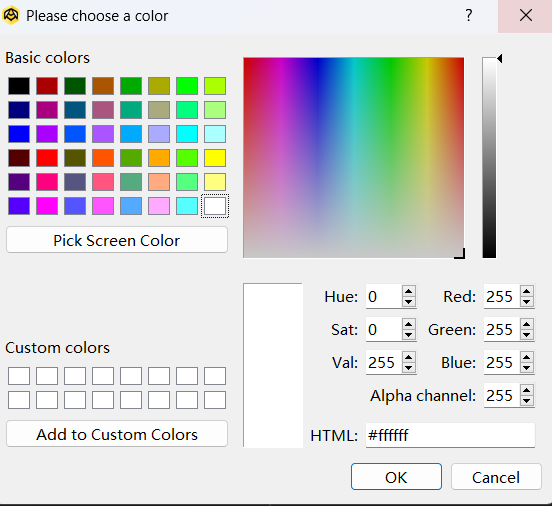
Task: Click the question mark help icon
Action: (469, 15)
